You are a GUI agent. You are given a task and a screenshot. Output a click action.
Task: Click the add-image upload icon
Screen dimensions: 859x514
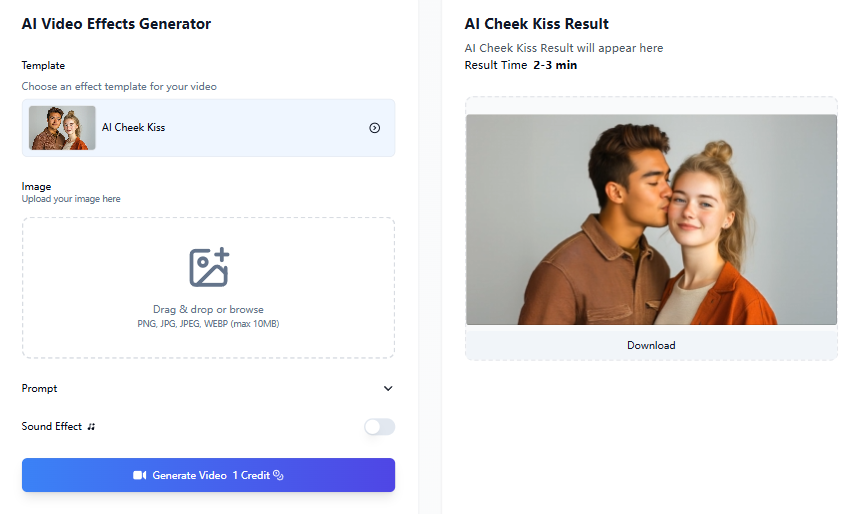[x=209, y=268]
